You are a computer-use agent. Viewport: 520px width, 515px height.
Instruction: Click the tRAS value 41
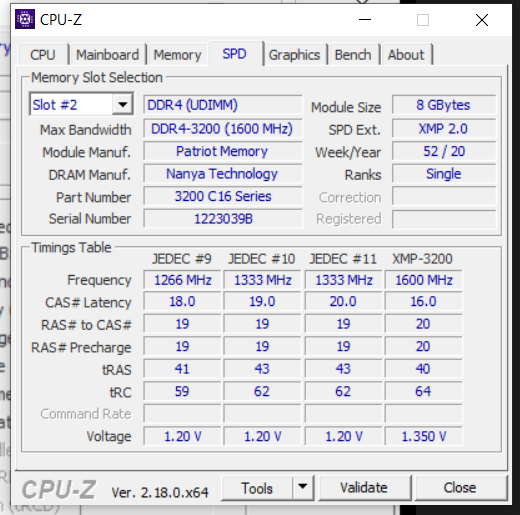182,369
